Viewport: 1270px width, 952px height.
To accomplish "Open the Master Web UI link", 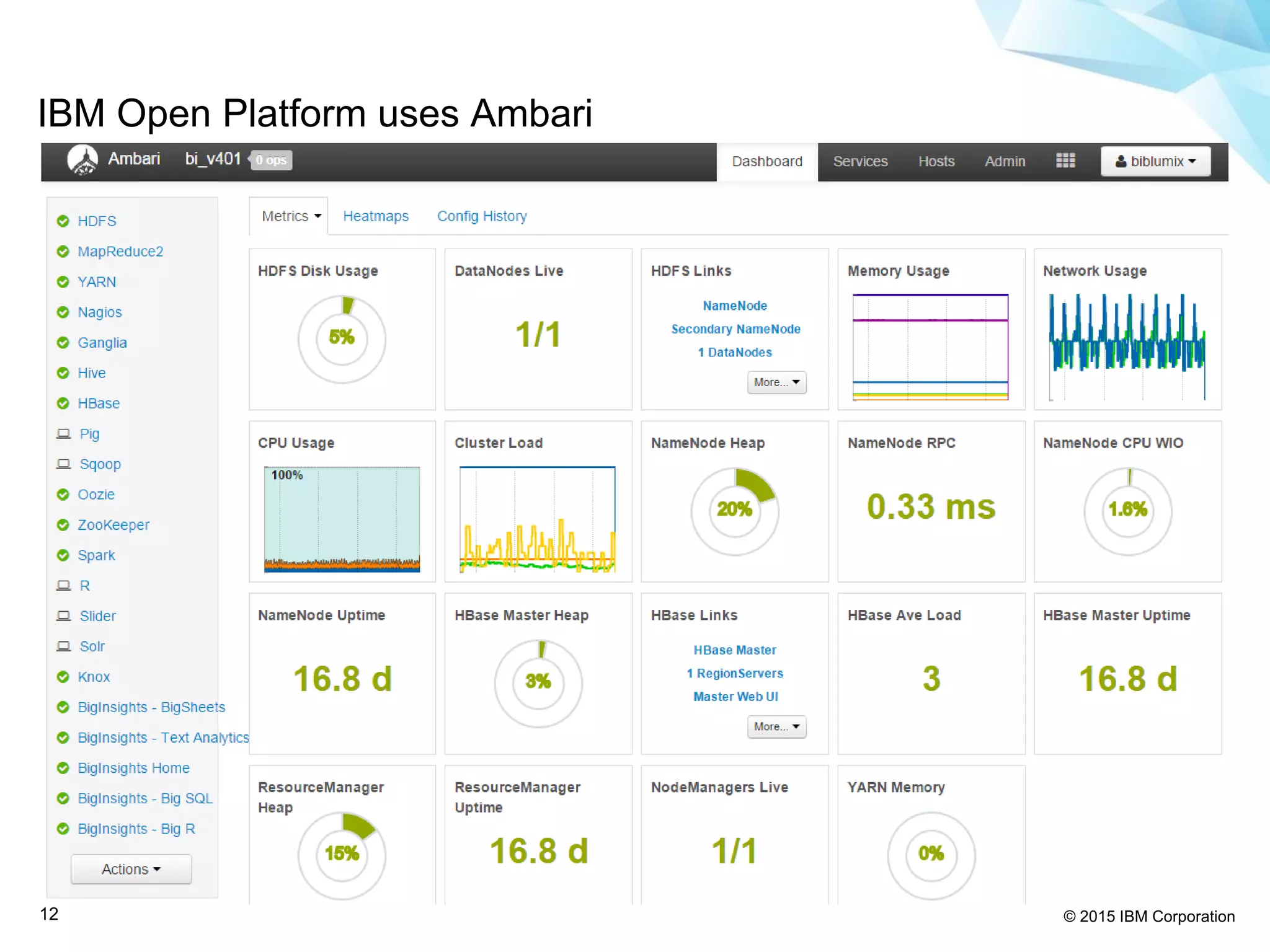I will tap(735, 697).
